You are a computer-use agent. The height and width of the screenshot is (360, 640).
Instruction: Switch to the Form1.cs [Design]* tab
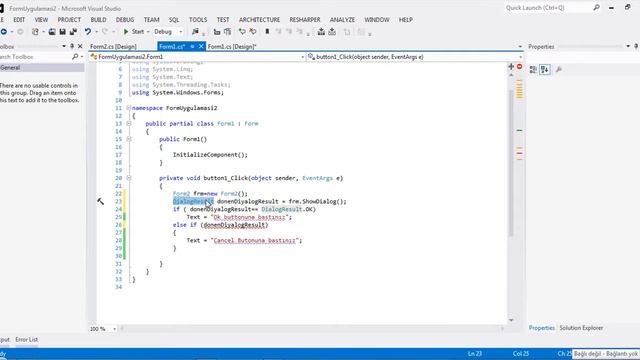[232, 47]
